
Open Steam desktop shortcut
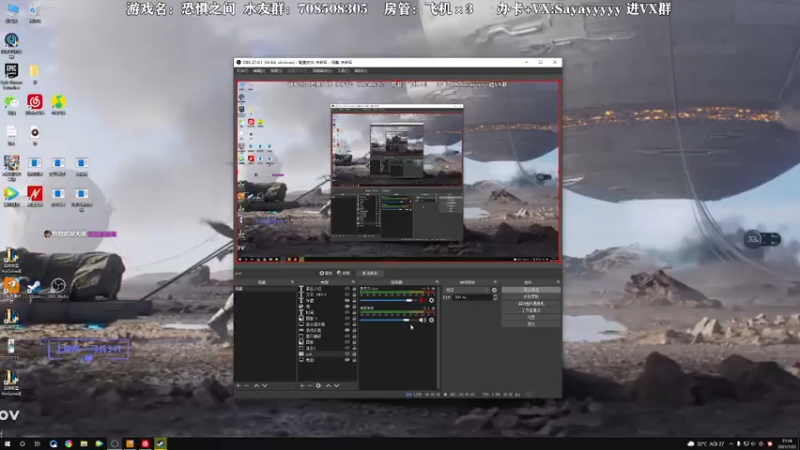click(34, 288)
